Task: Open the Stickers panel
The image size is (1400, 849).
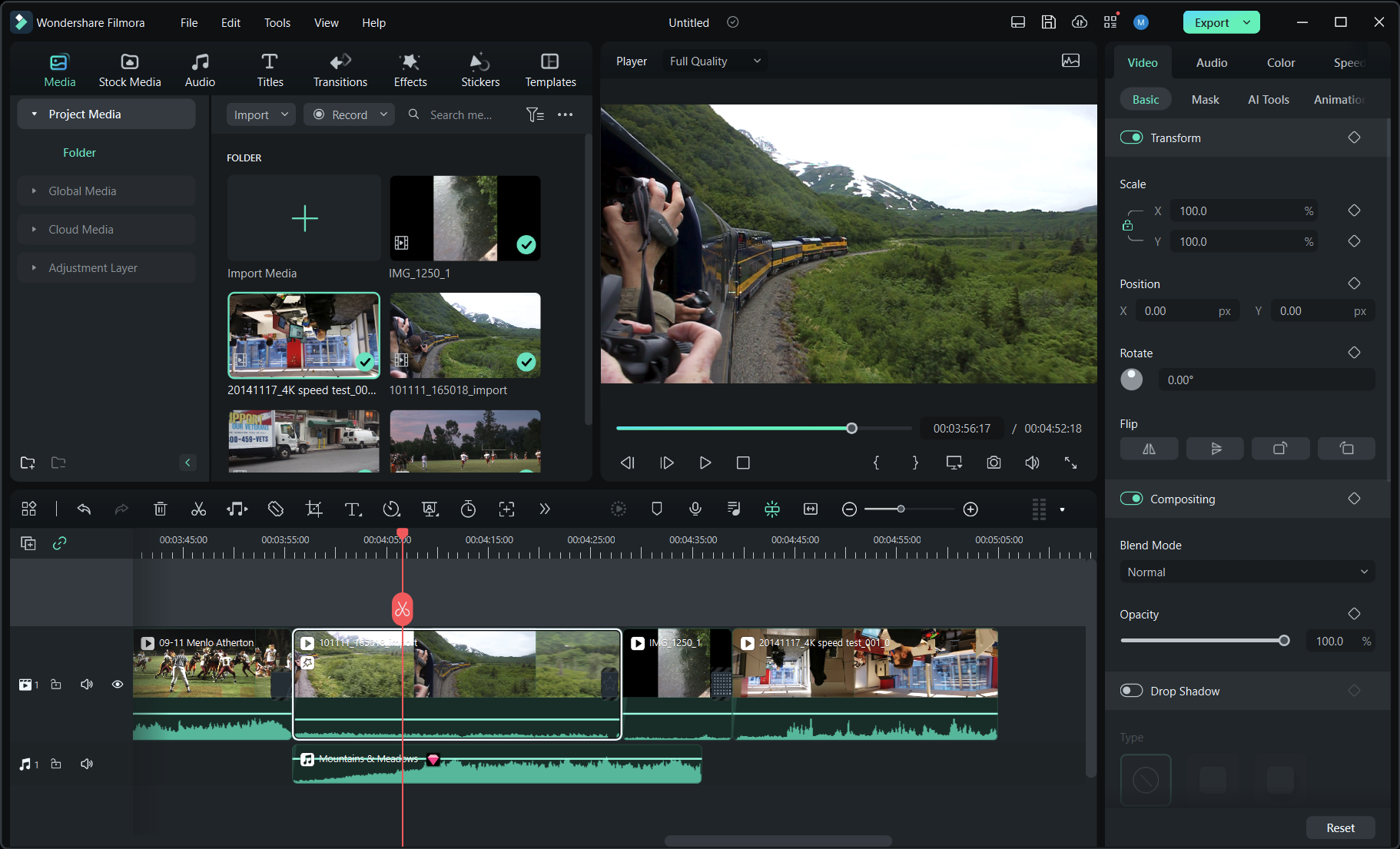Action: (x=479, y=69)
